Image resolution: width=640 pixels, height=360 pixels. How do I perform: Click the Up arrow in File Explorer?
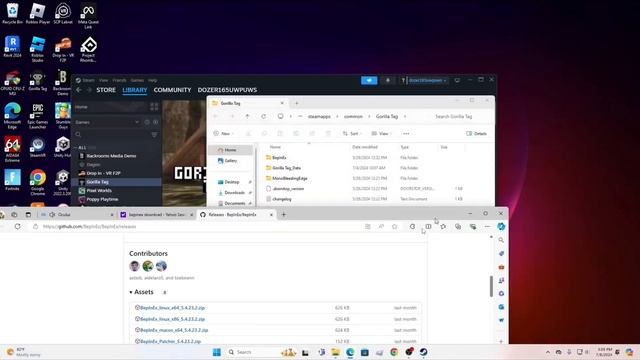click(247, 116)
